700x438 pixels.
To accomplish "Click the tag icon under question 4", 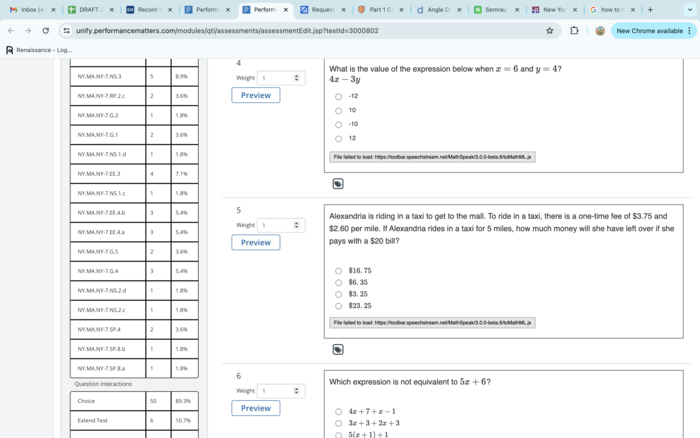I will [338, 184].
